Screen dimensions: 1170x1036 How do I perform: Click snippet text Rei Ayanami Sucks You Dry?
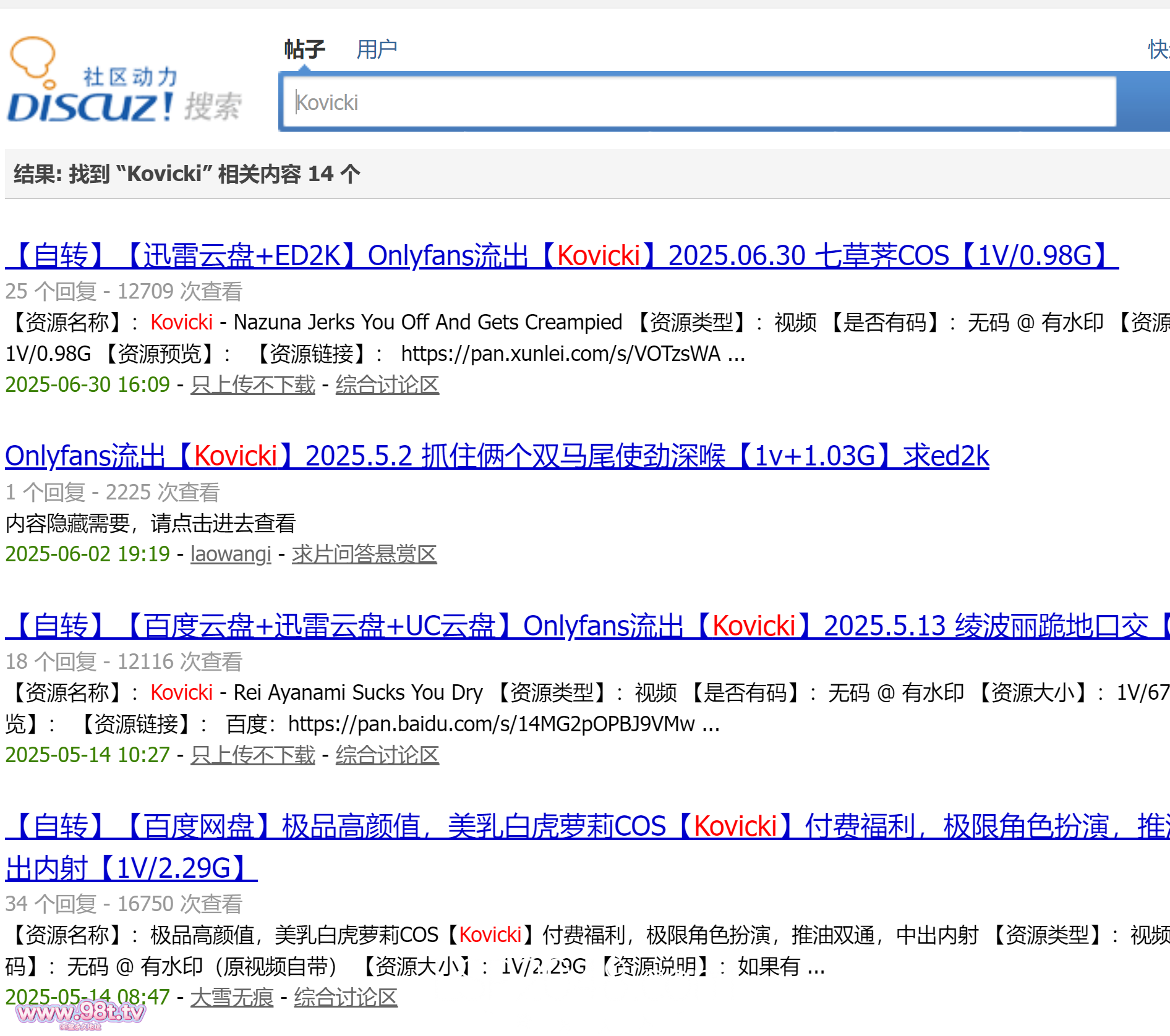tap(358, 692)
